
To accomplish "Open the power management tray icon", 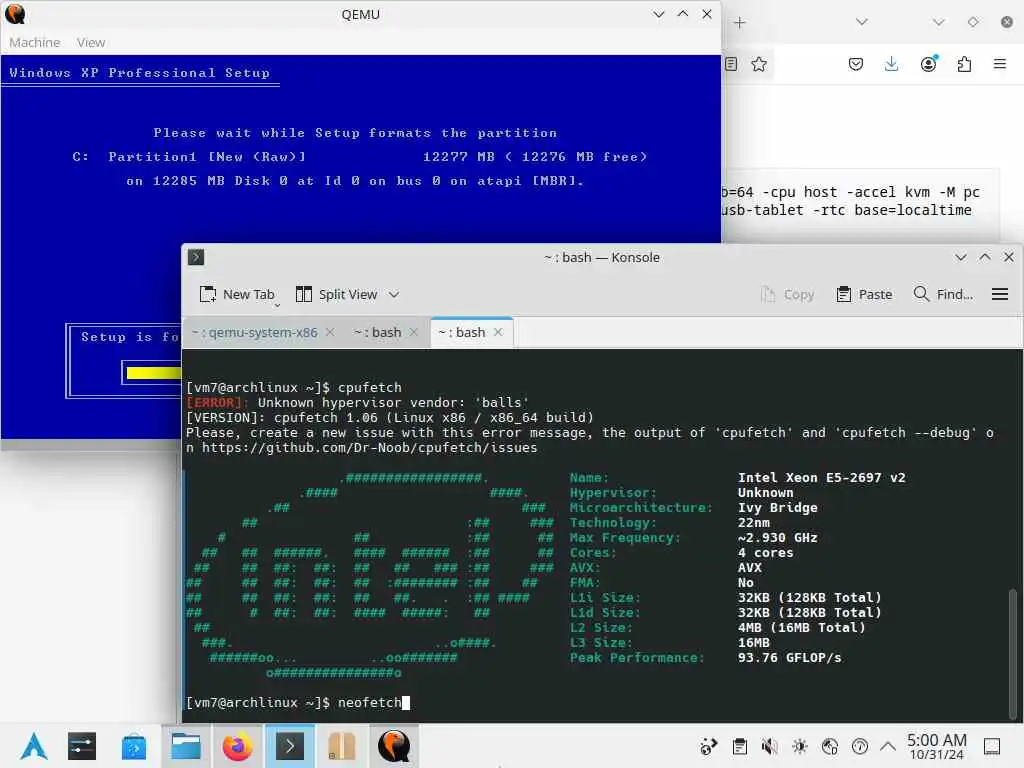I will coord(859,746).
